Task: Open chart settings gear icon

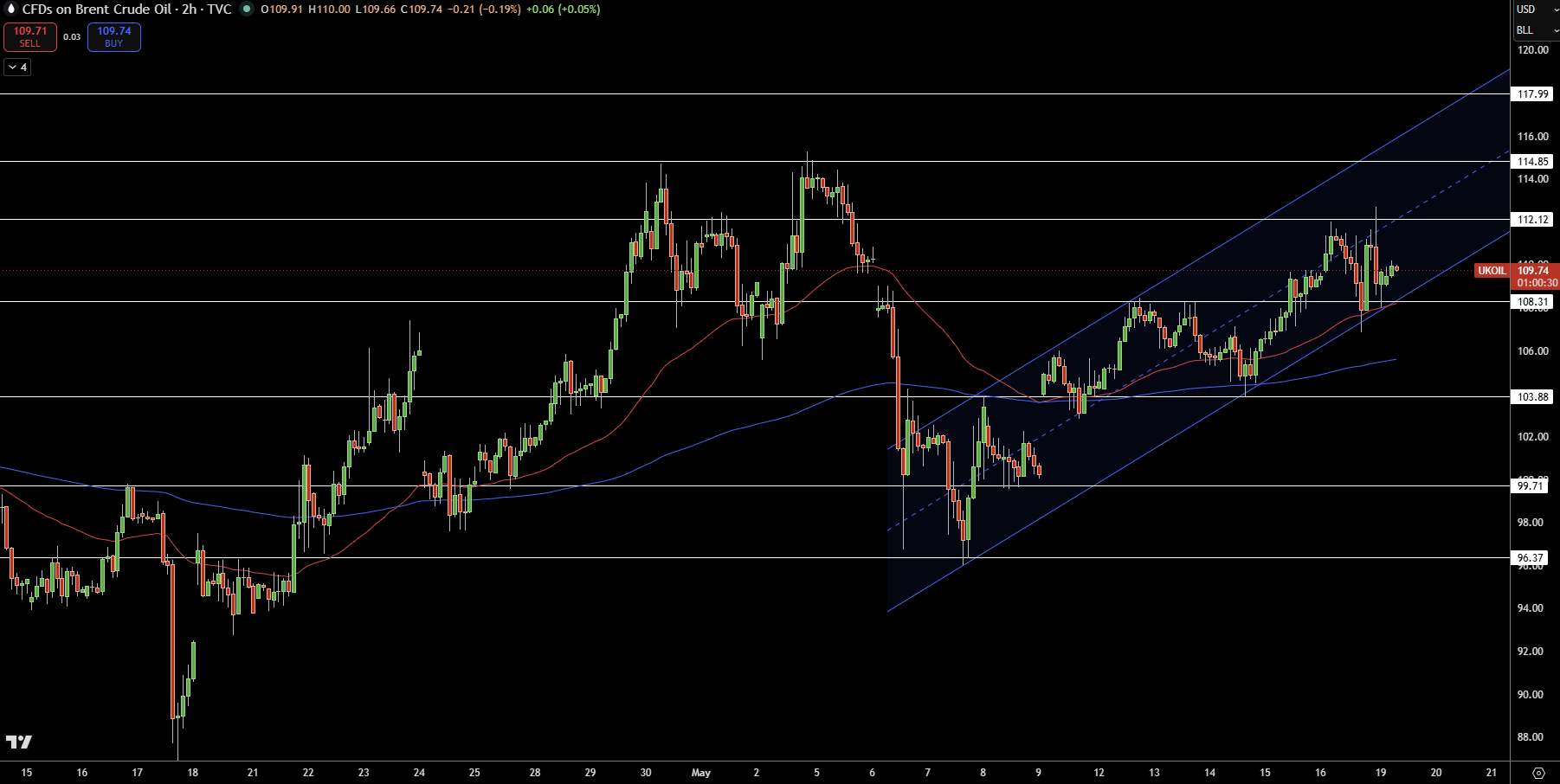Action: click(x=1538, y=773)
